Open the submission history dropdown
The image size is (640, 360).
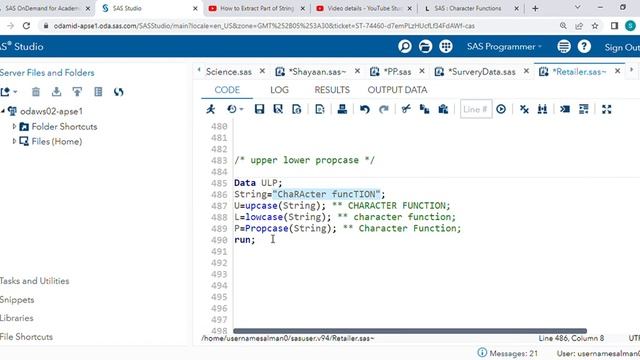(x=235, y=109)
